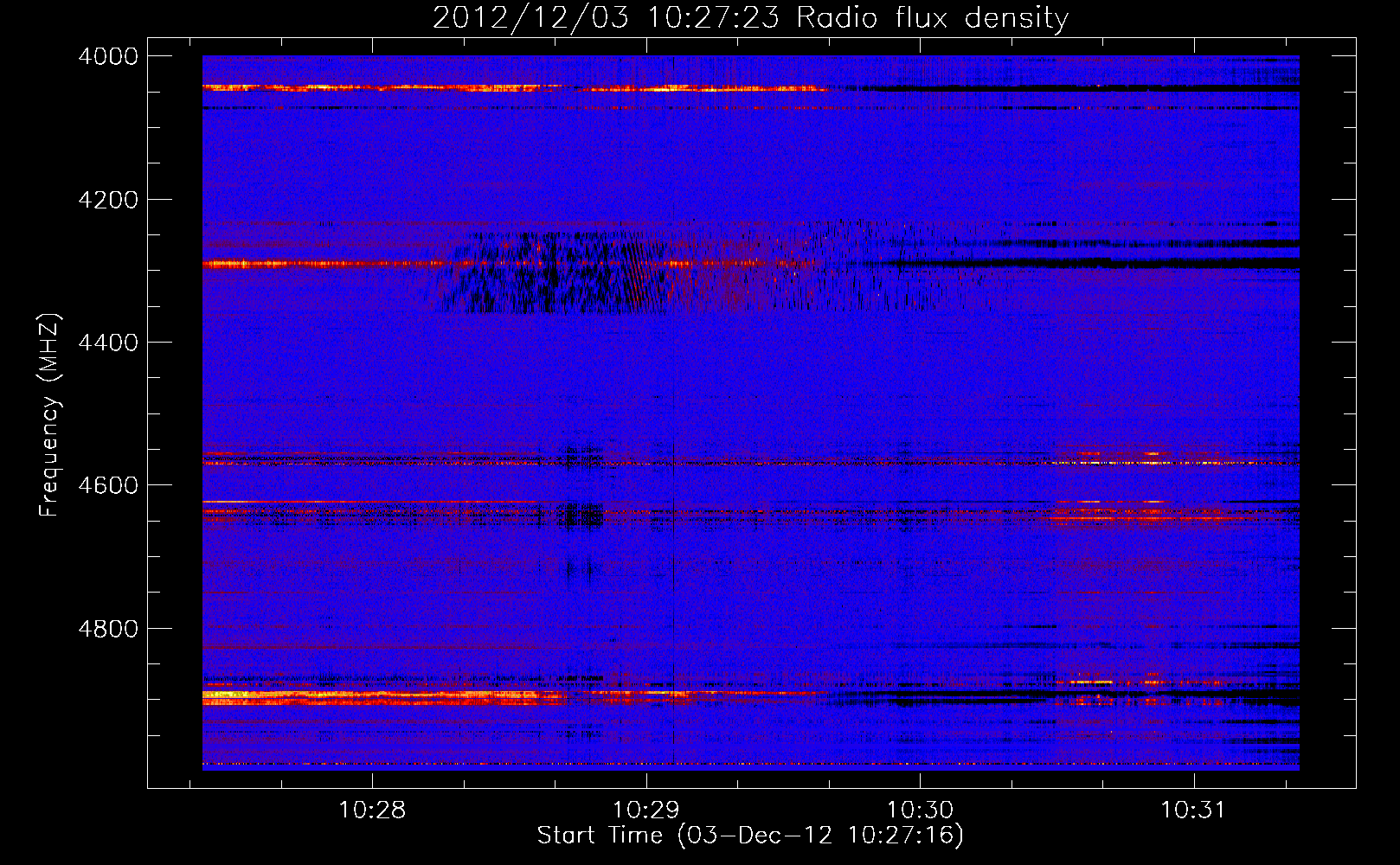Click the 10:28 time tick label
The image size is (1400, 865).
tap(372, 811)
